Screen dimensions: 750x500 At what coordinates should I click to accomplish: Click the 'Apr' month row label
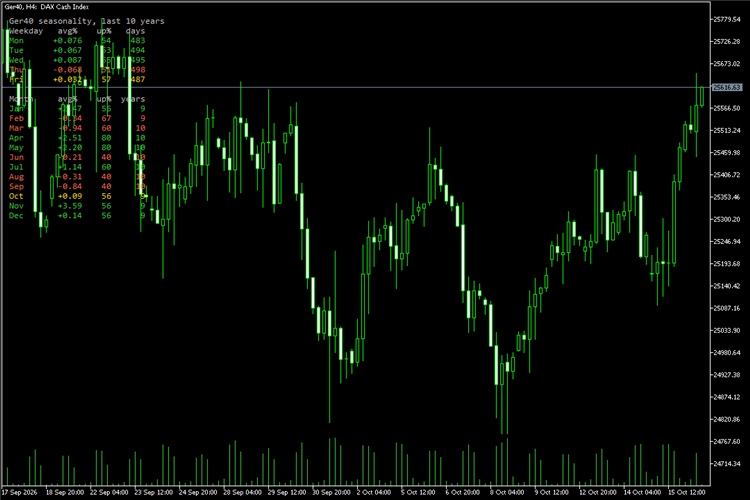tap(16, 138)
